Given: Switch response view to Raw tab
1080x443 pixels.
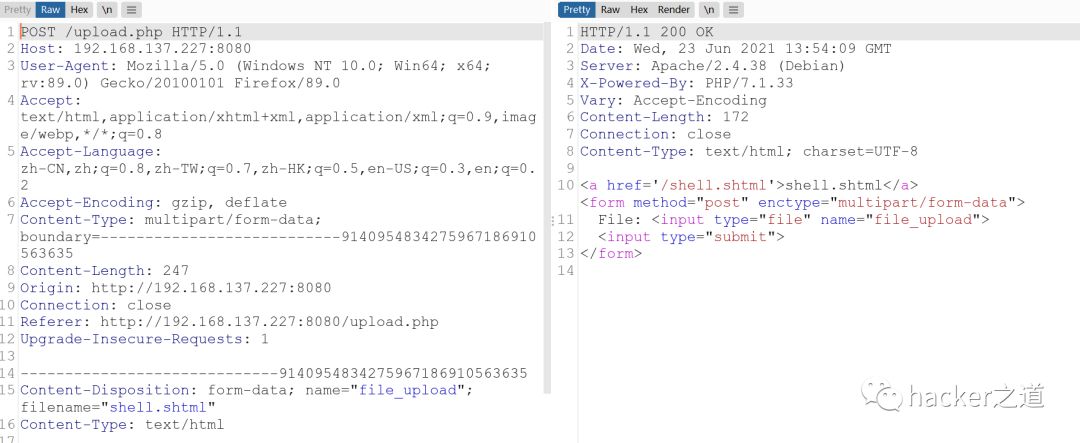Looking at the screenshot, I should click(x=610, y=10).
